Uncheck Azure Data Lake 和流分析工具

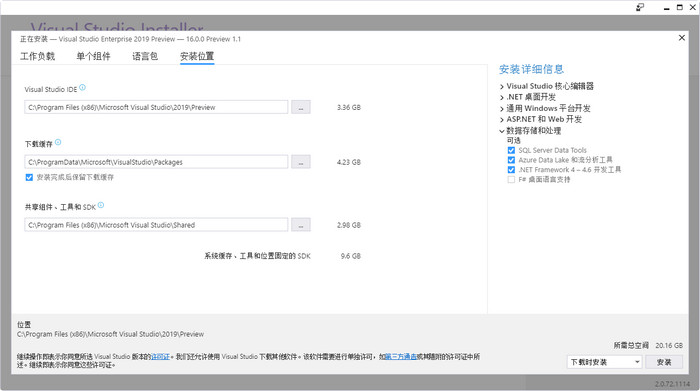(511, 160)
